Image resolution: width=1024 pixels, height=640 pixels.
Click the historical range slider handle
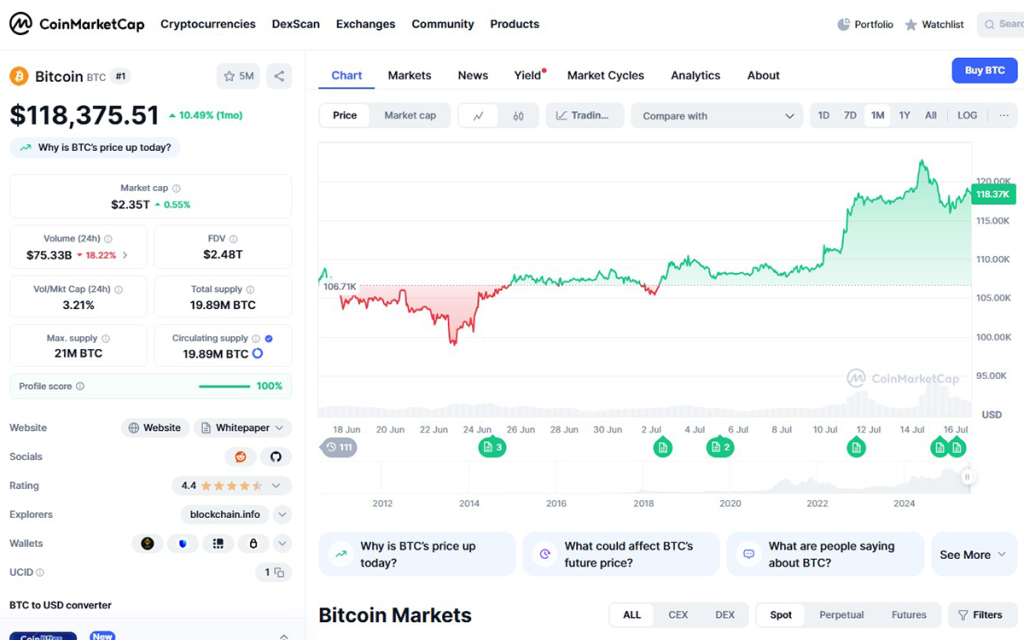pos(967,477)
